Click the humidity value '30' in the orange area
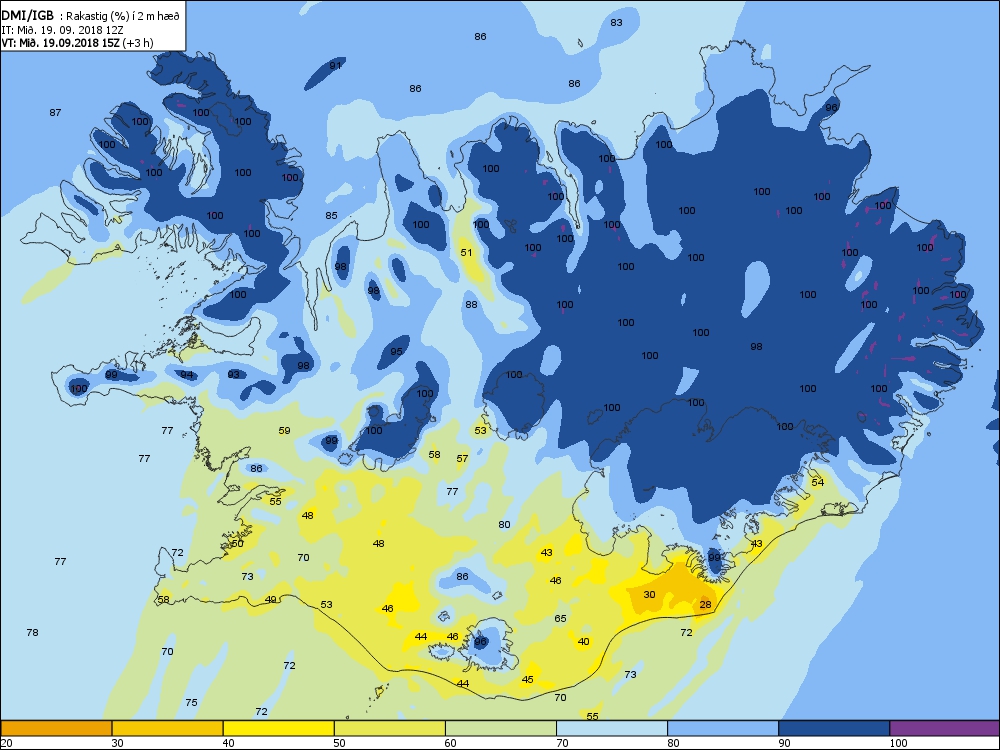This screenshot has height=750, width=1000. [x=649, y=594]
